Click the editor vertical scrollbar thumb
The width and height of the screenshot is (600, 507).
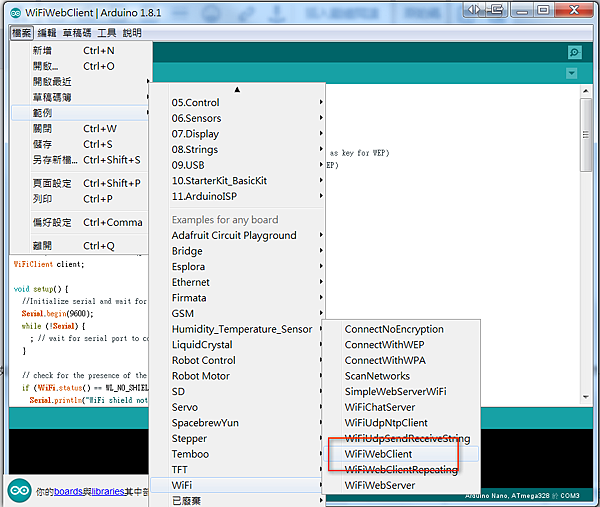pyautogui.click(x=585, y=135)
